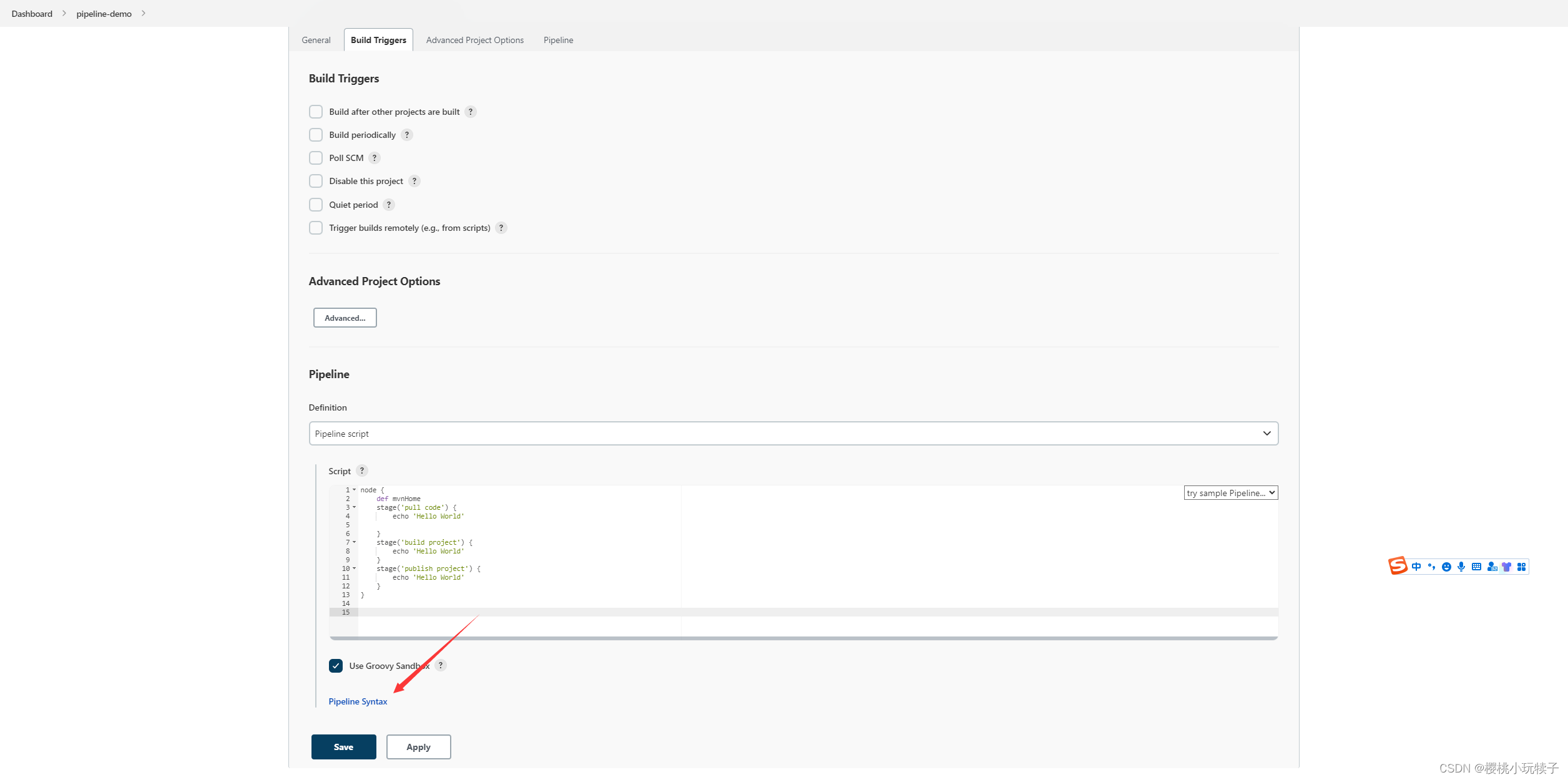Viewport: 1568px width, 780px height.
Task: Apply the configuration changes
Action: (419, 747)
